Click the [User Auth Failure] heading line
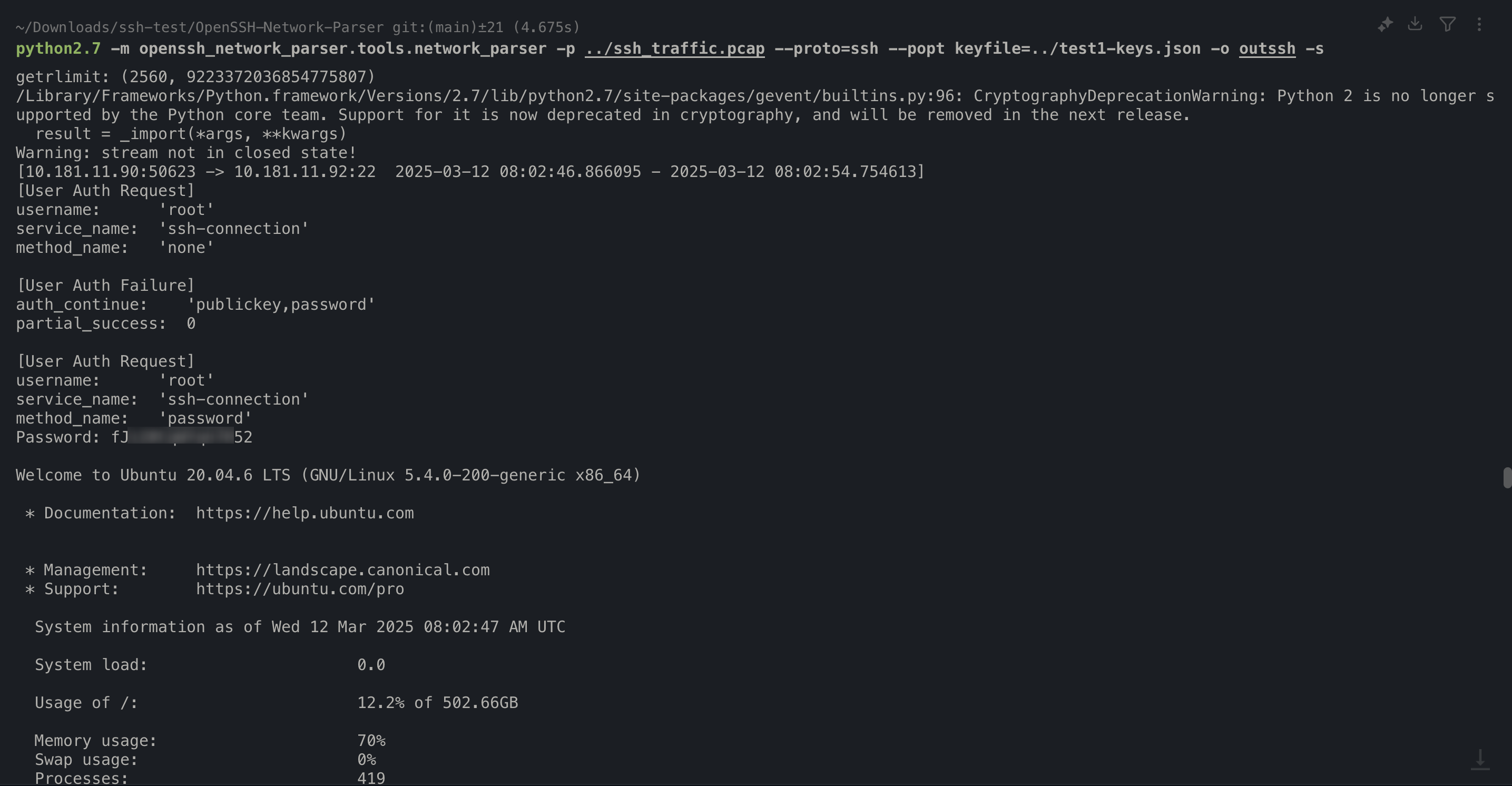Viewport: 1512px width, 786px height. 106,286
